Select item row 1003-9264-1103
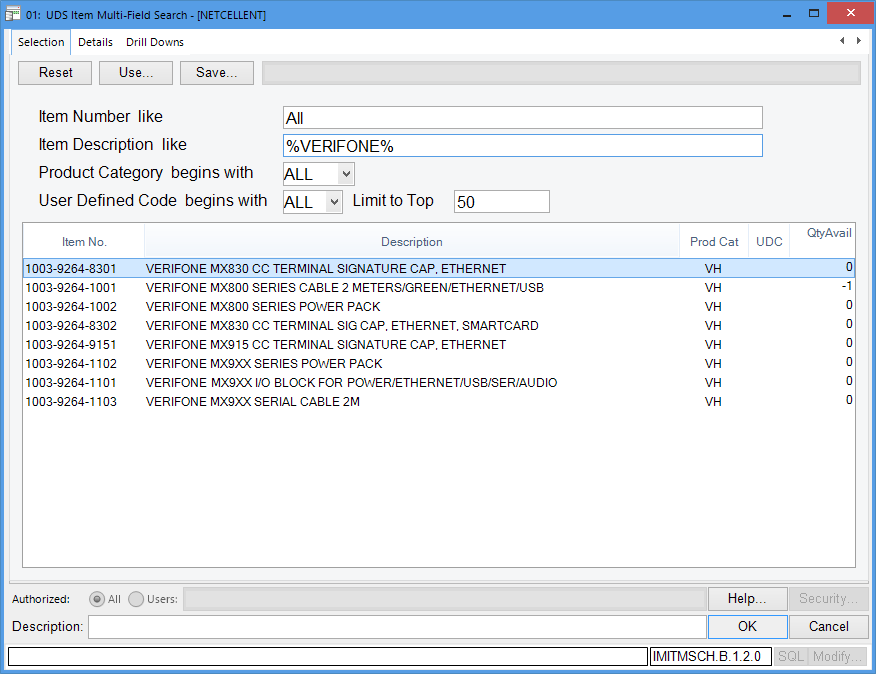The height and width of the screenshot is (674, 876). [x=439, y=401]
